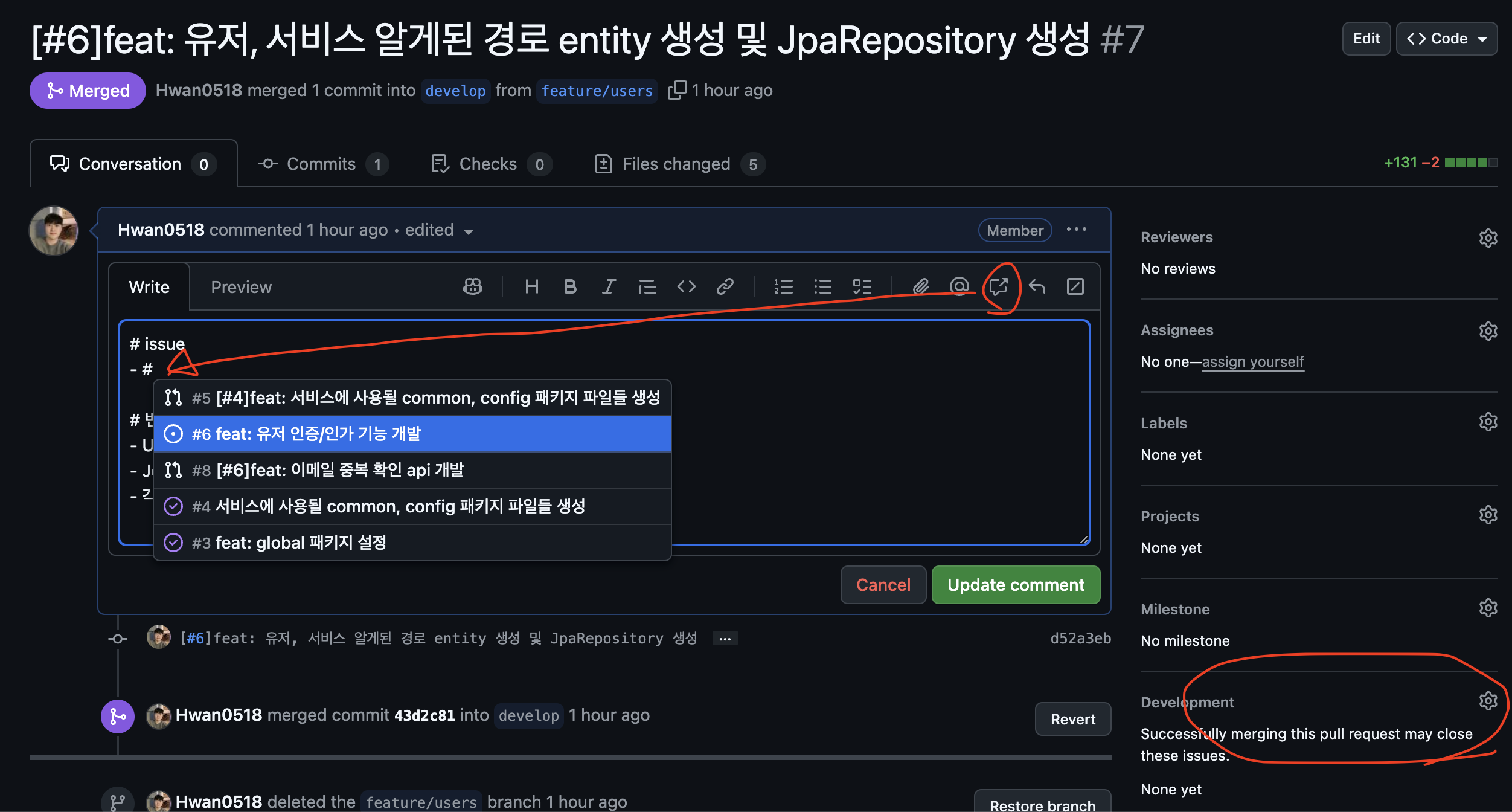
Task: Switch to the Preview tab
Action: (x=241, y=287)
